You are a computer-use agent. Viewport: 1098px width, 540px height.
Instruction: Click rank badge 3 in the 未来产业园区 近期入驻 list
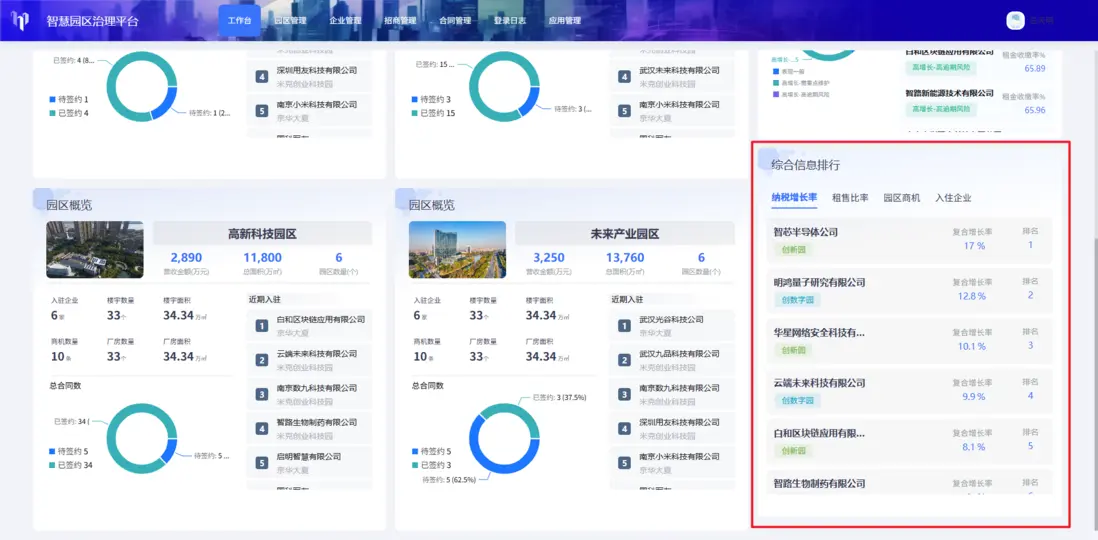click(x=624, y=395)
